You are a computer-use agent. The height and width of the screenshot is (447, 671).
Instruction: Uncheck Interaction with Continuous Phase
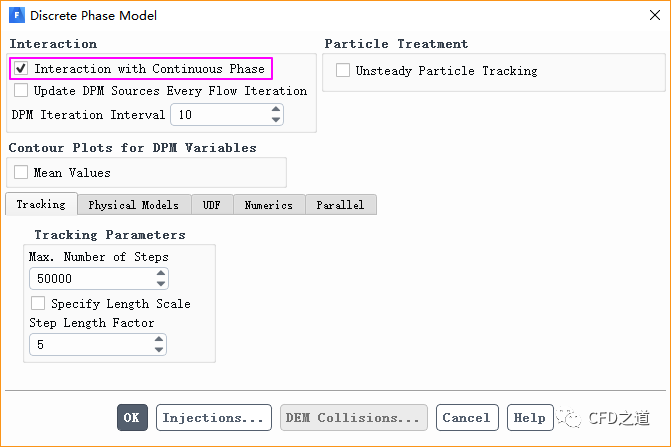pyautogui.click(x=21, y=69)
